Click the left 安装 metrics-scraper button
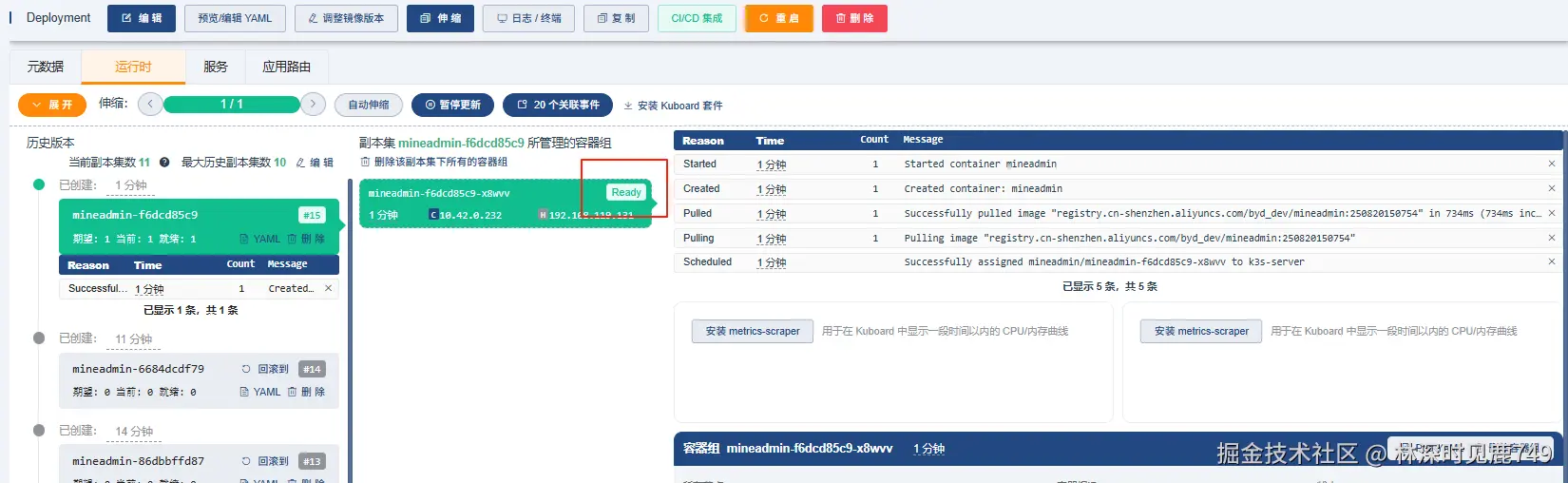The height and width of the screenshot is (483, 1568). click(x=753, y=331)
